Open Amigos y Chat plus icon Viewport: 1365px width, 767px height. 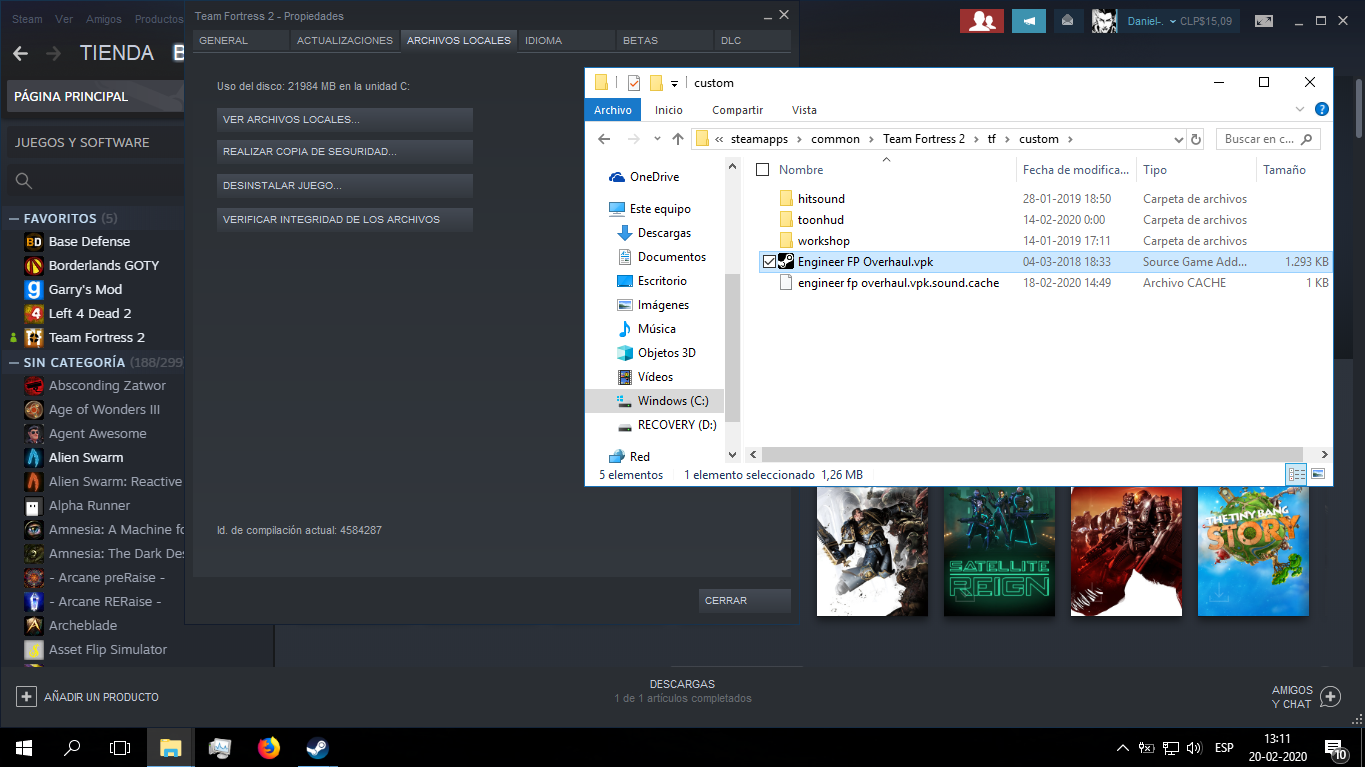(1330, 696)
